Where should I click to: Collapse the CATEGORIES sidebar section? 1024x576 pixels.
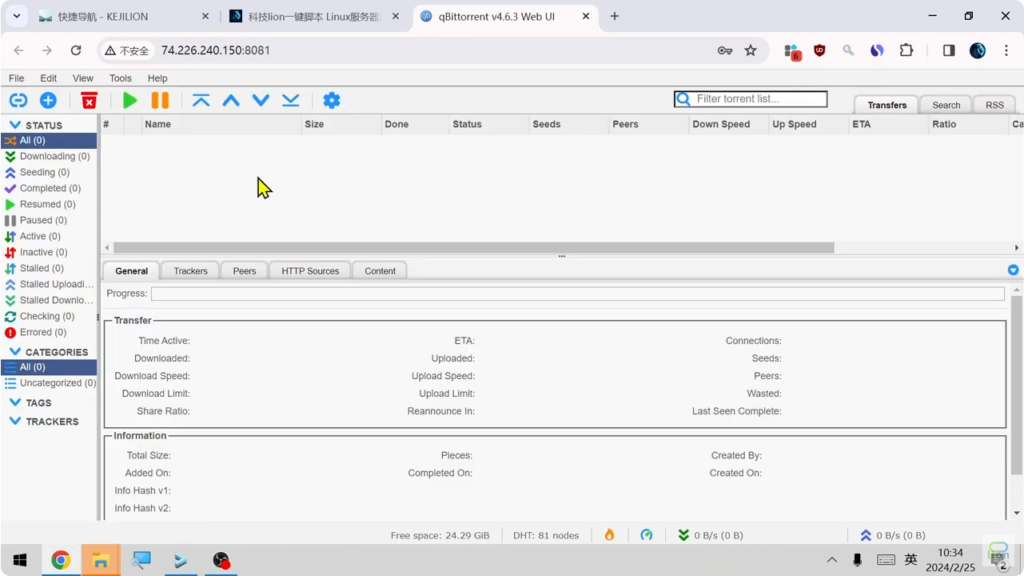point(15,352)
